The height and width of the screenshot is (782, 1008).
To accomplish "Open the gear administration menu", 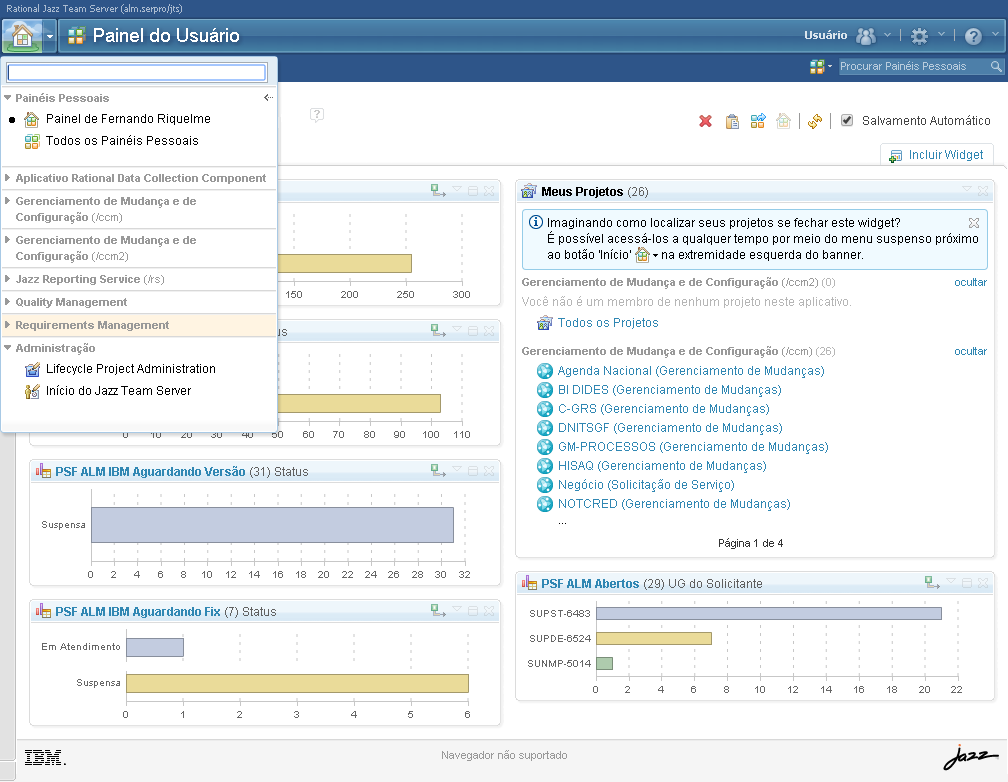I will 920,36.
